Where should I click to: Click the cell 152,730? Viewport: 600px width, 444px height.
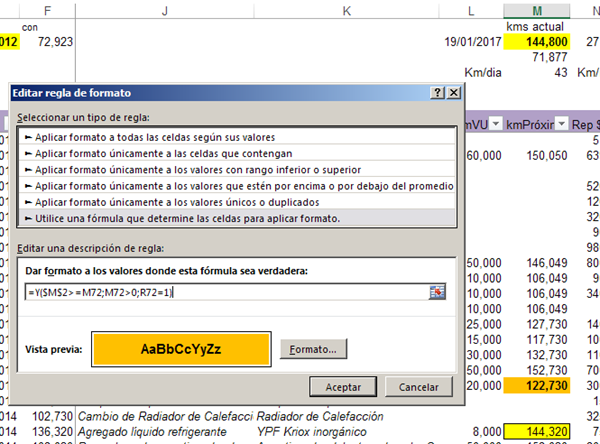click(537, 370)
